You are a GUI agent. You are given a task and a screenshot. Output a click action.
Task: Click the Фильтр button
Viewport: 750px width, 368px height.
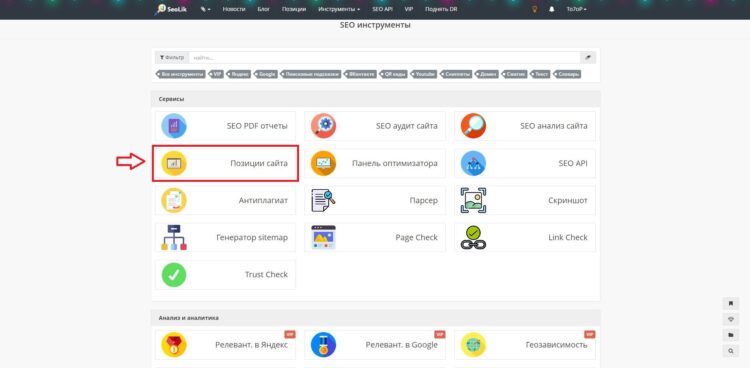pyautogui.click(x=172, y=57)
